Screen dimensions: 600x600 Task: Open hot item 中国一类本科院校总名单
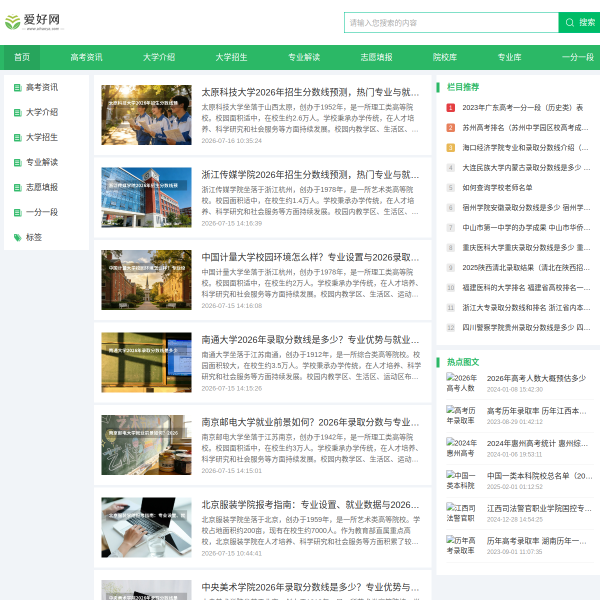540,476
